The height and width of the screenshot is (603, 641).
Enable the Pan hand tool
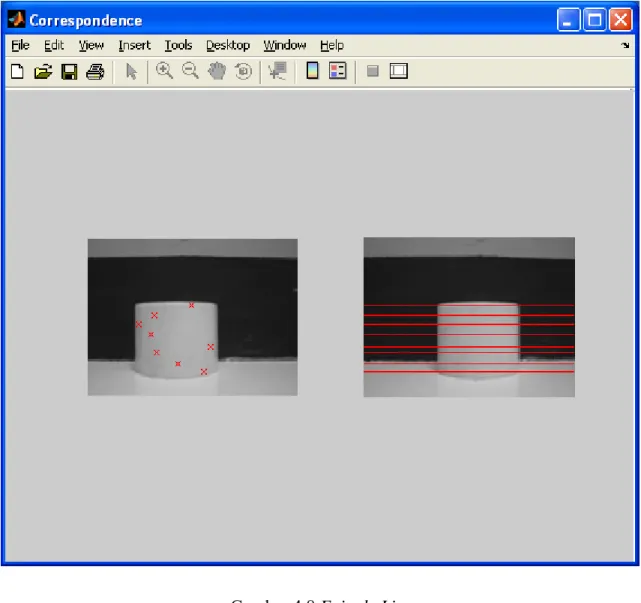pyautogui.click(x=217, y=71)
